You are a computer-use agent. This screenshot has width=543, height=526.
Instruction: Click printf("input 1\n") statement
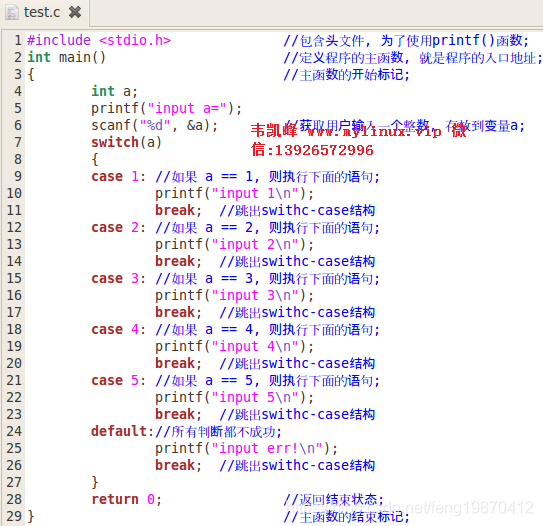click(x=234, y=193)
